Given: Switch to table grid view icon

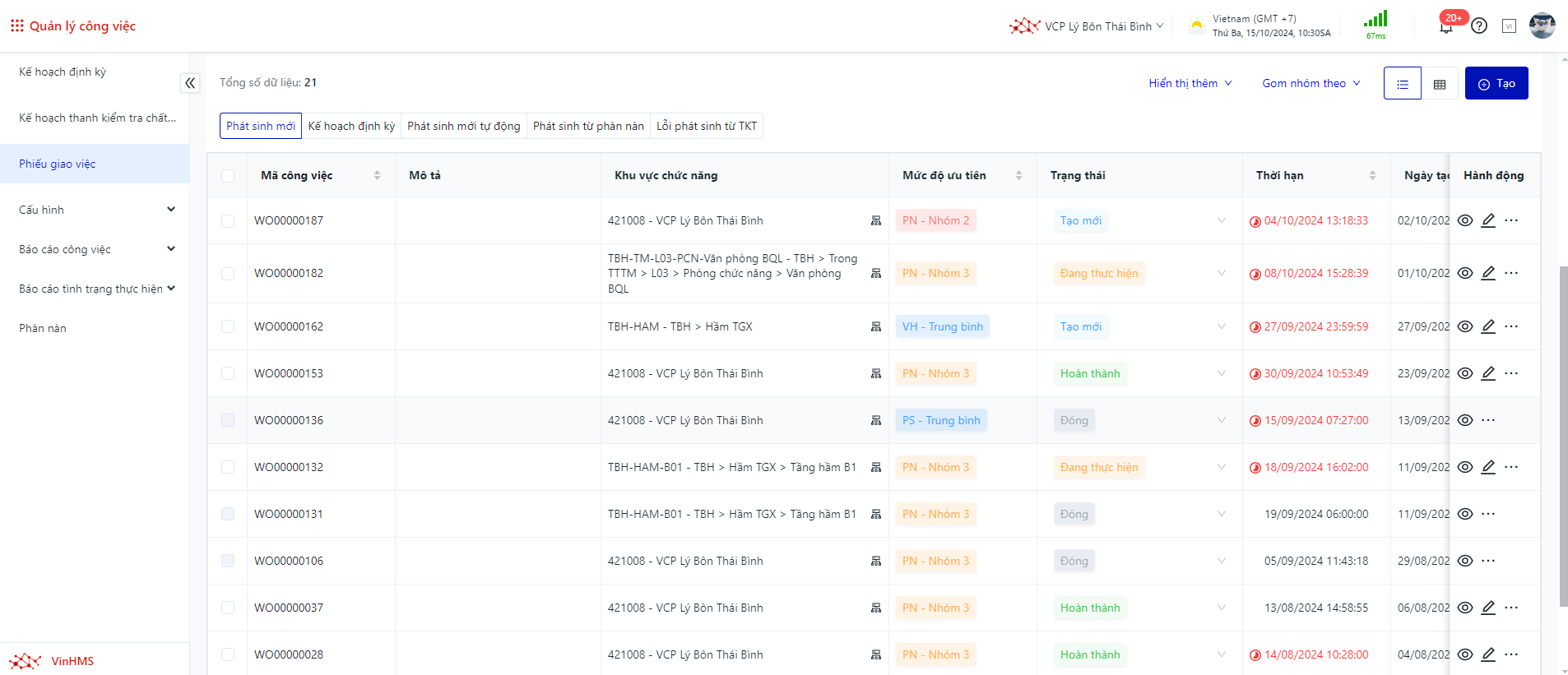Looking at the screenshot, I should point(1440,84).
